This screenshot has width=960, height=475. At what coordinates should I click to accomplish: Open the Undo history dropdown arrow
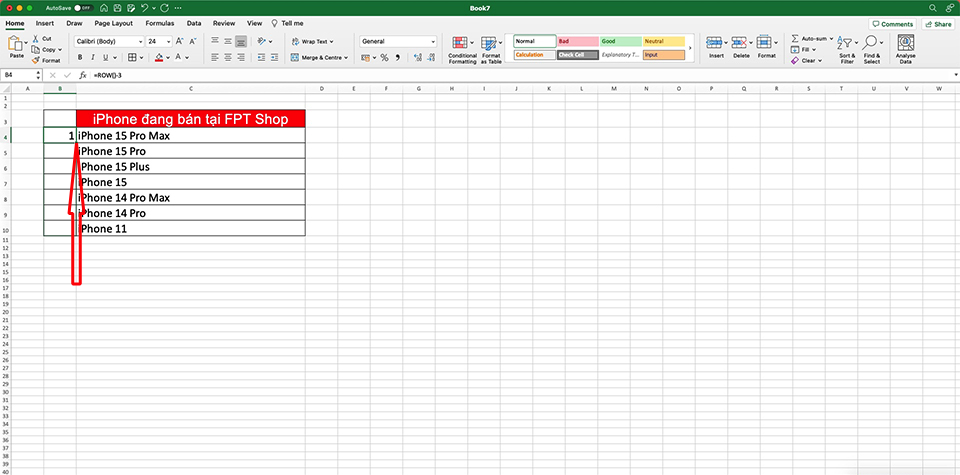point(153,8)
